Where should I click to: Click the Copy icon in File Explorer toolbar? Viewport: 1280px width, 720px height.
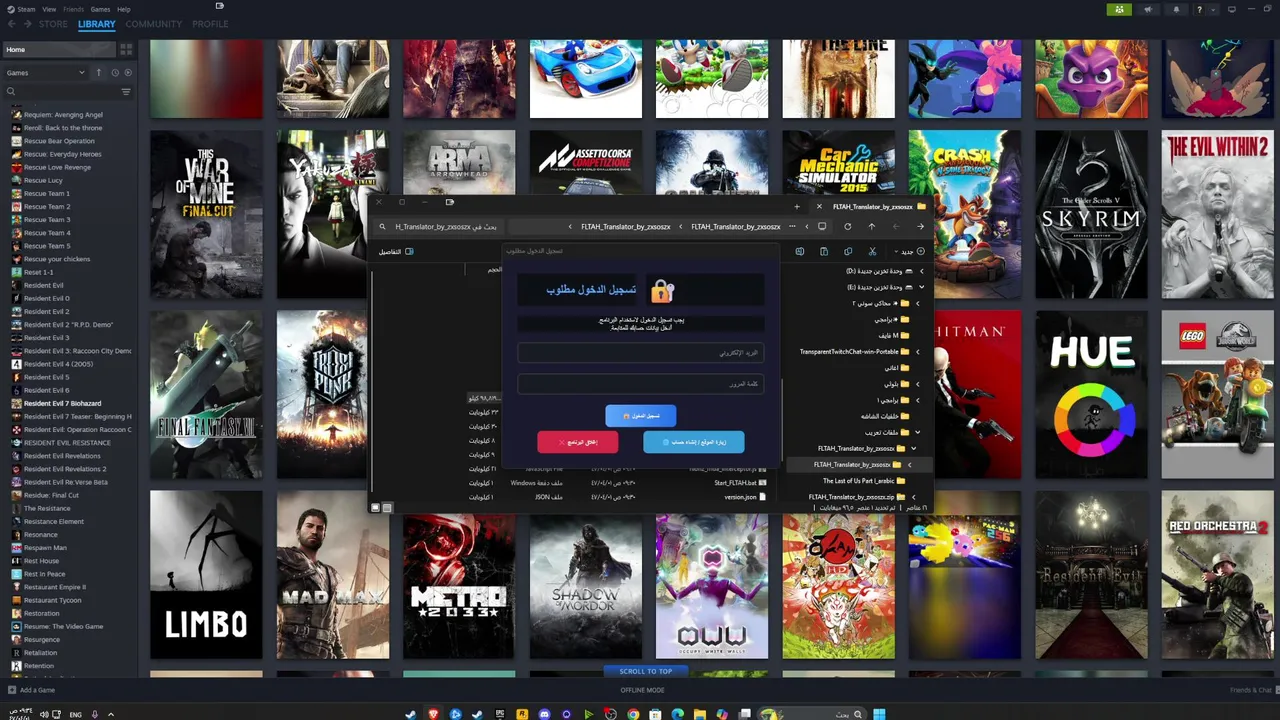pos(848,251)
